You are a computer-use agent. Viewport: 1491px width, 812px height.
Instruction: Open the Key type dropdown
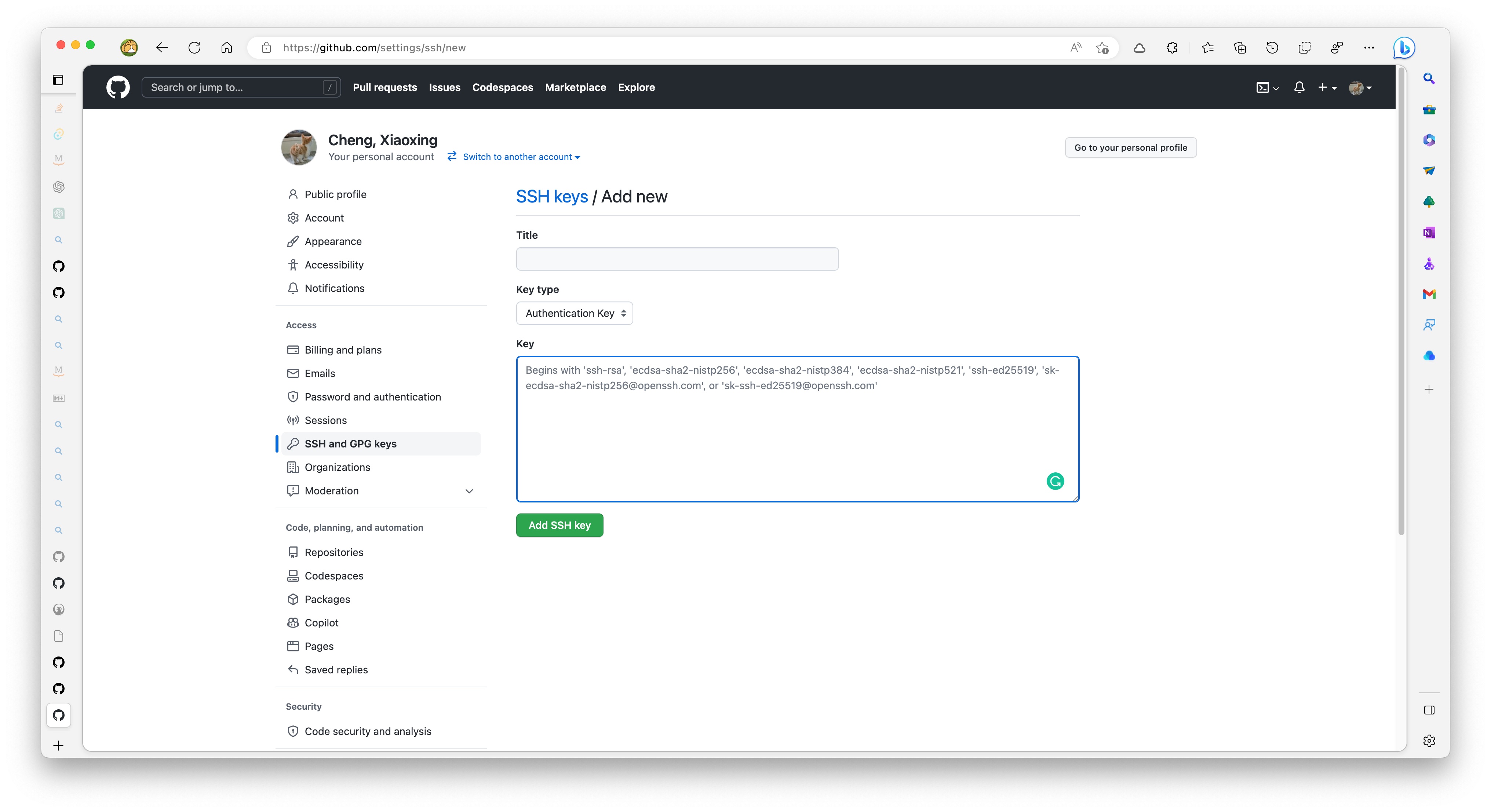(574, 313)
